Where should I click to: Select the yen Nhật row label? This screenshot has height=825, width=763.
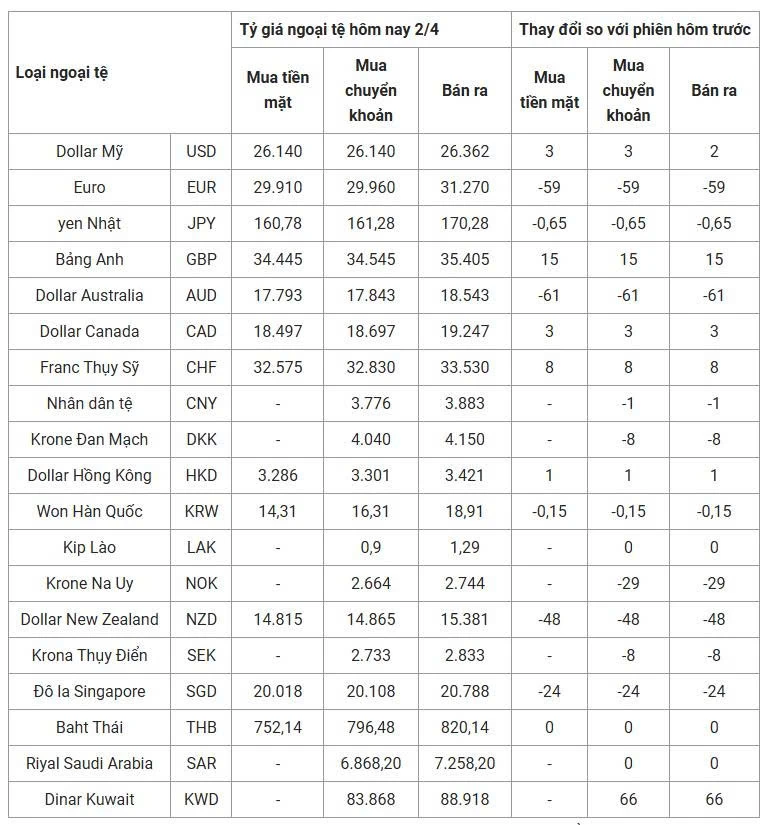pos(90,223)
